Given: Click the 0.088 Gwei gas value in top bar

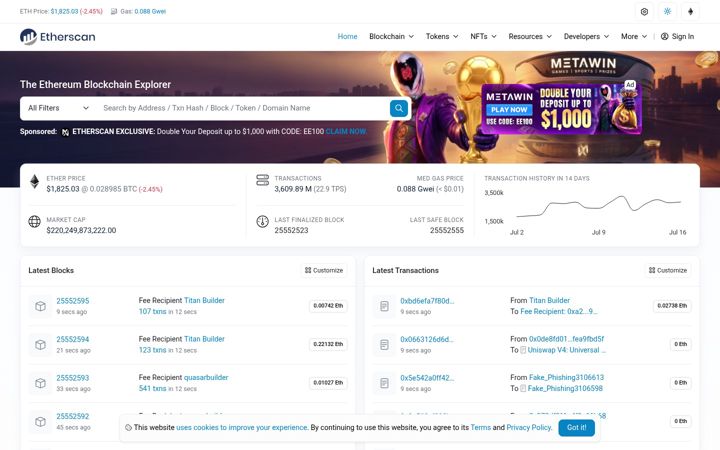Looking at the screenshot, I should (150, 11).
